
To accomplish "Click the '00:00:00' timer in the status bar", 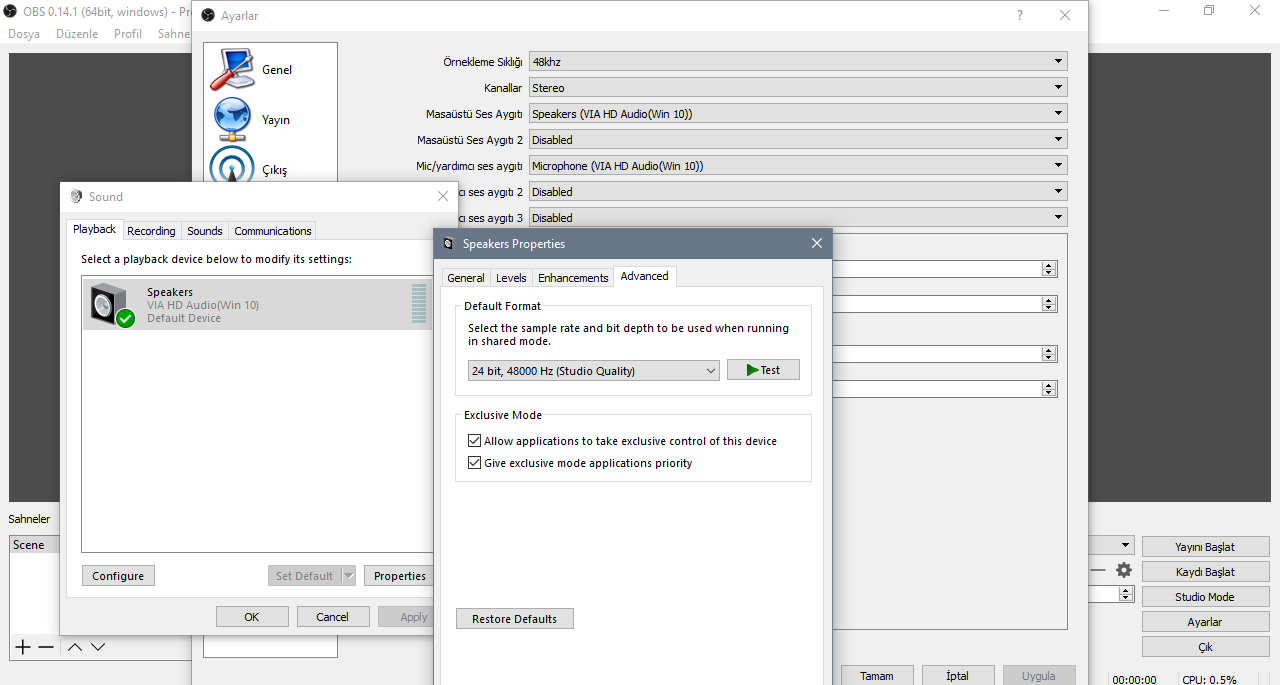I will coord(1134,680).
